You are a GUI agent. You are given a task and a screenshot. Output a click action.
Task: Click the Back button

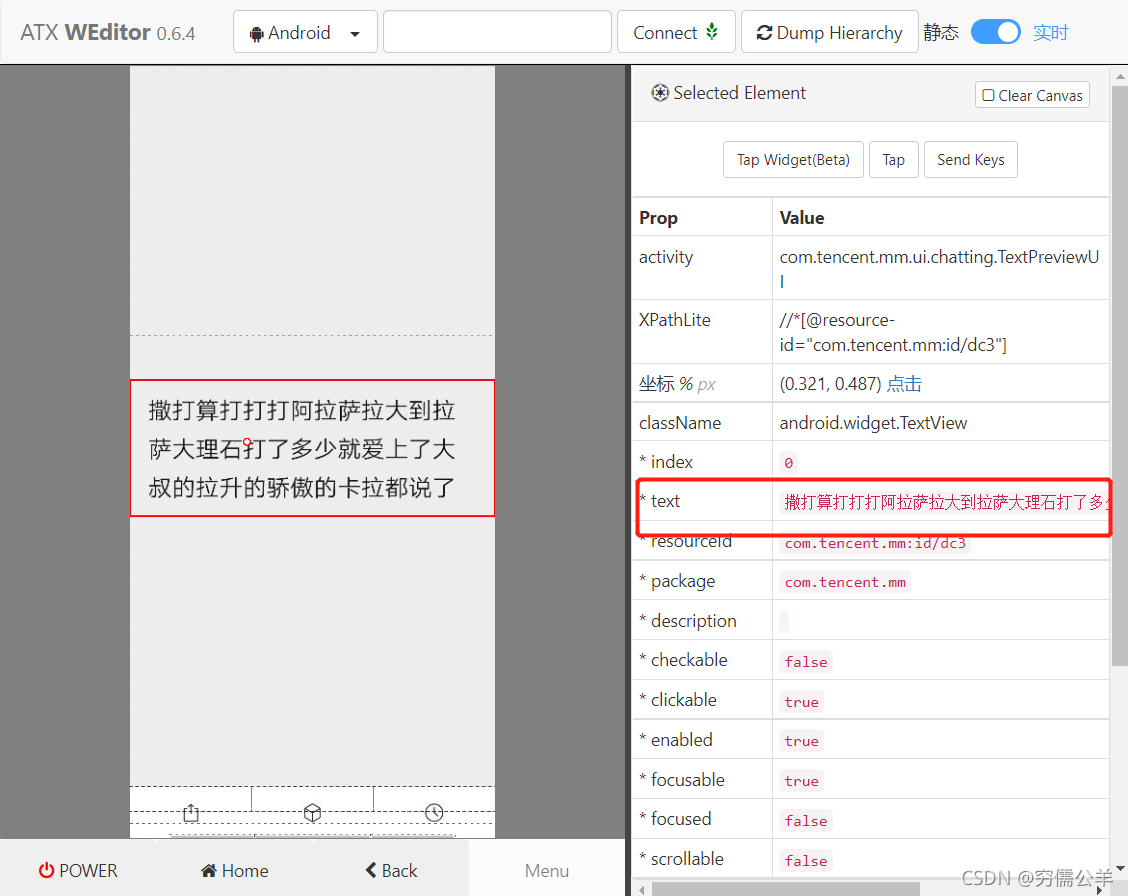pyautogui.click(x=391, y=871)
